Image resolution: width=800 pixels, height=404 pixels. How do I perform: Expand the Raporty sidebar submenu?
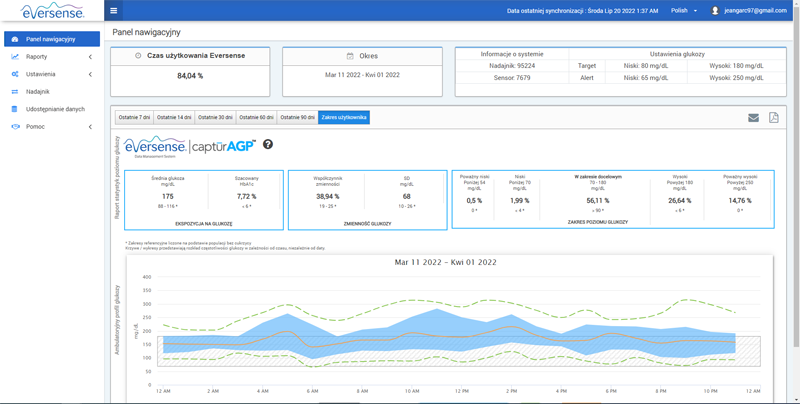51,57
